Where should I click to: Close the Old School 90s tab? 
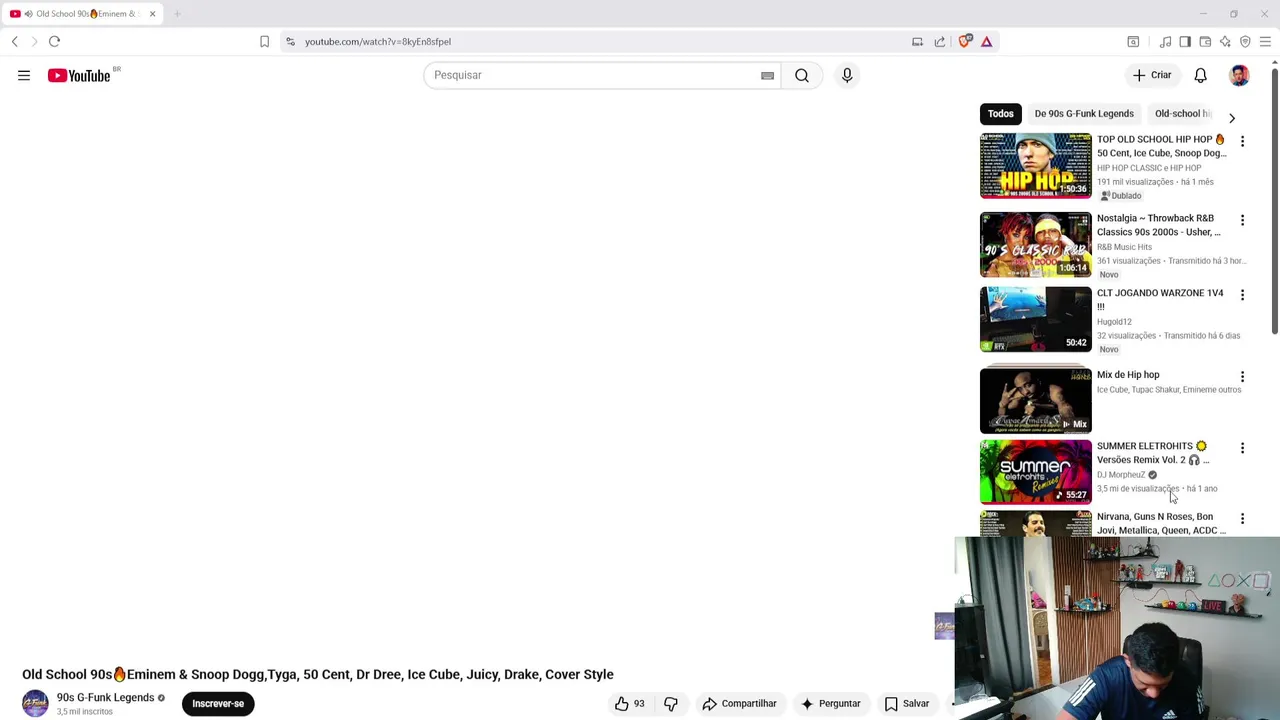point(152,14)
